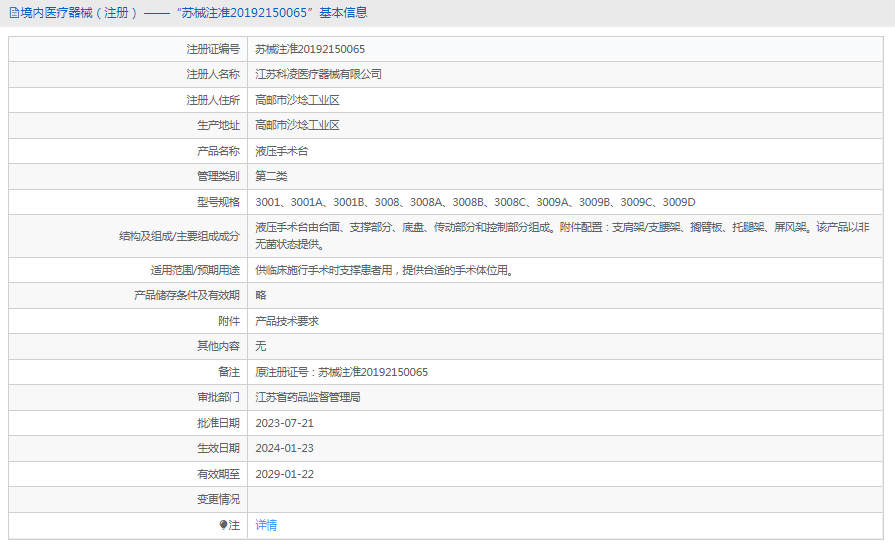Click the 备注 original registration number text
Image resolution: width=895 pixels, height=544 pixels.
click(x=341, y=372)
